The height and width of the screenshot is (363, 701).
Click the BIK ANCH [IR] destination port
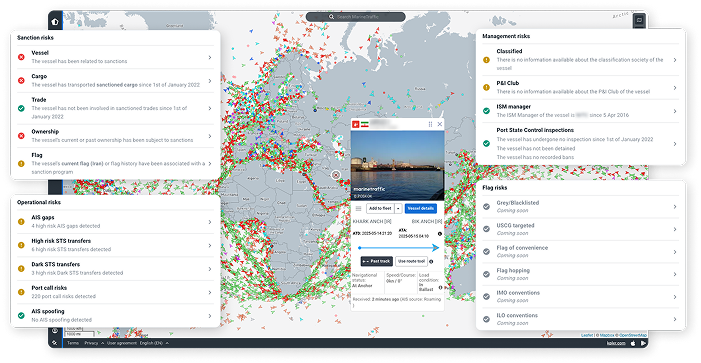click(427, 222)
